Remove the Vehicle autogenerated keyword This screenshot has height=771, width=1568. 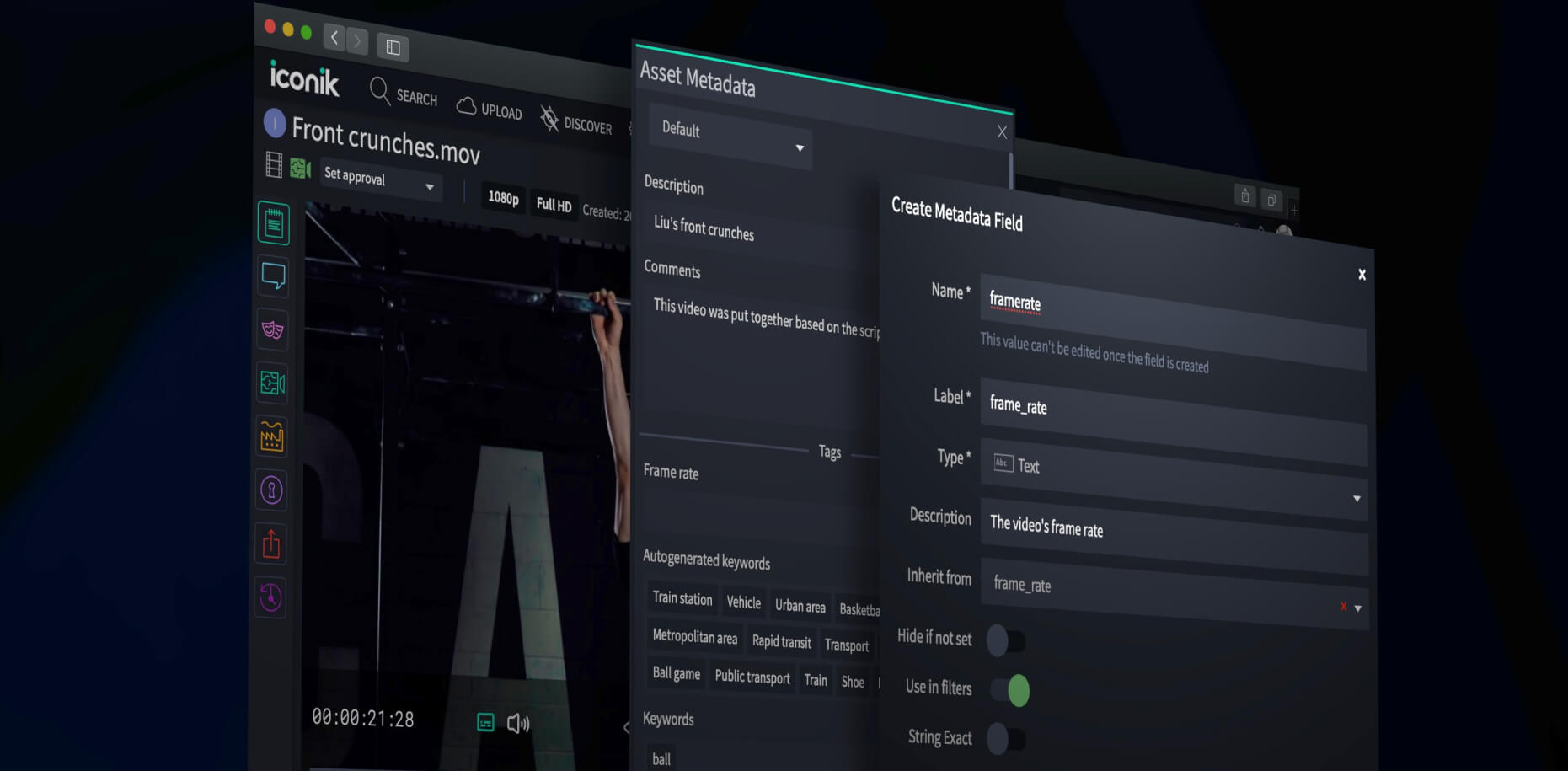tap(743, 603)
